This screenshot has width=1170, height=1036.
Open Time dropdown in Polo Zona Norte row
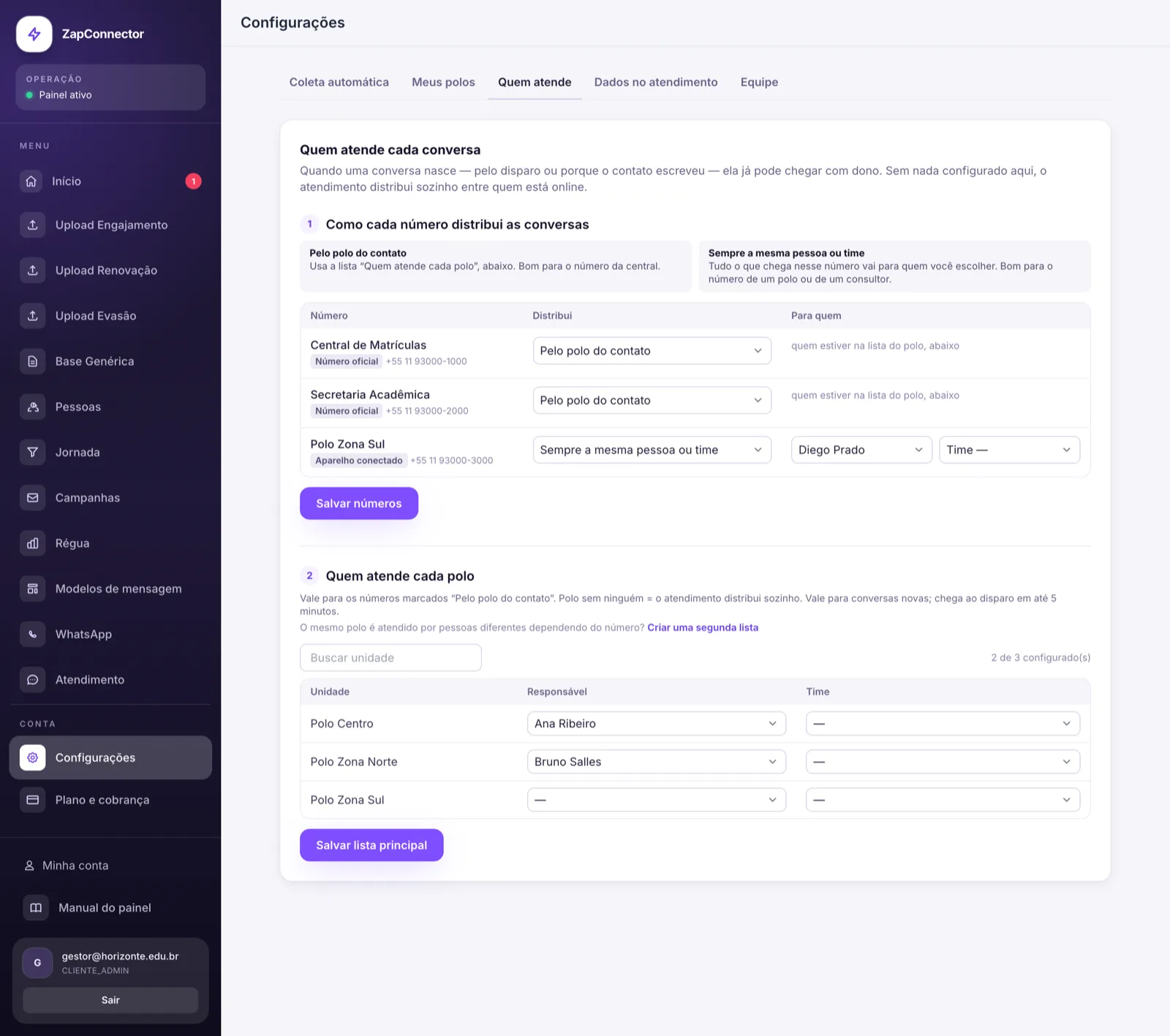(x=943, y=762)
